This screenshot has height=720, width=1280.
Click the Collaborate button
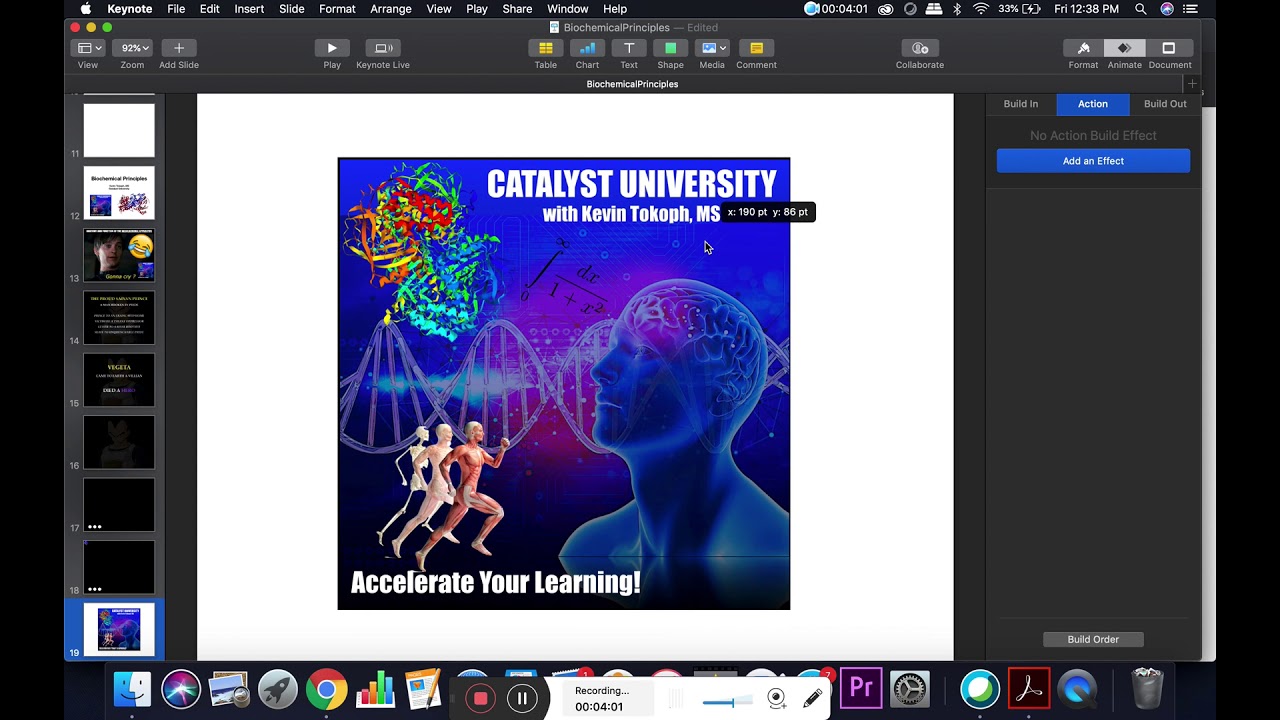(920, 48)
